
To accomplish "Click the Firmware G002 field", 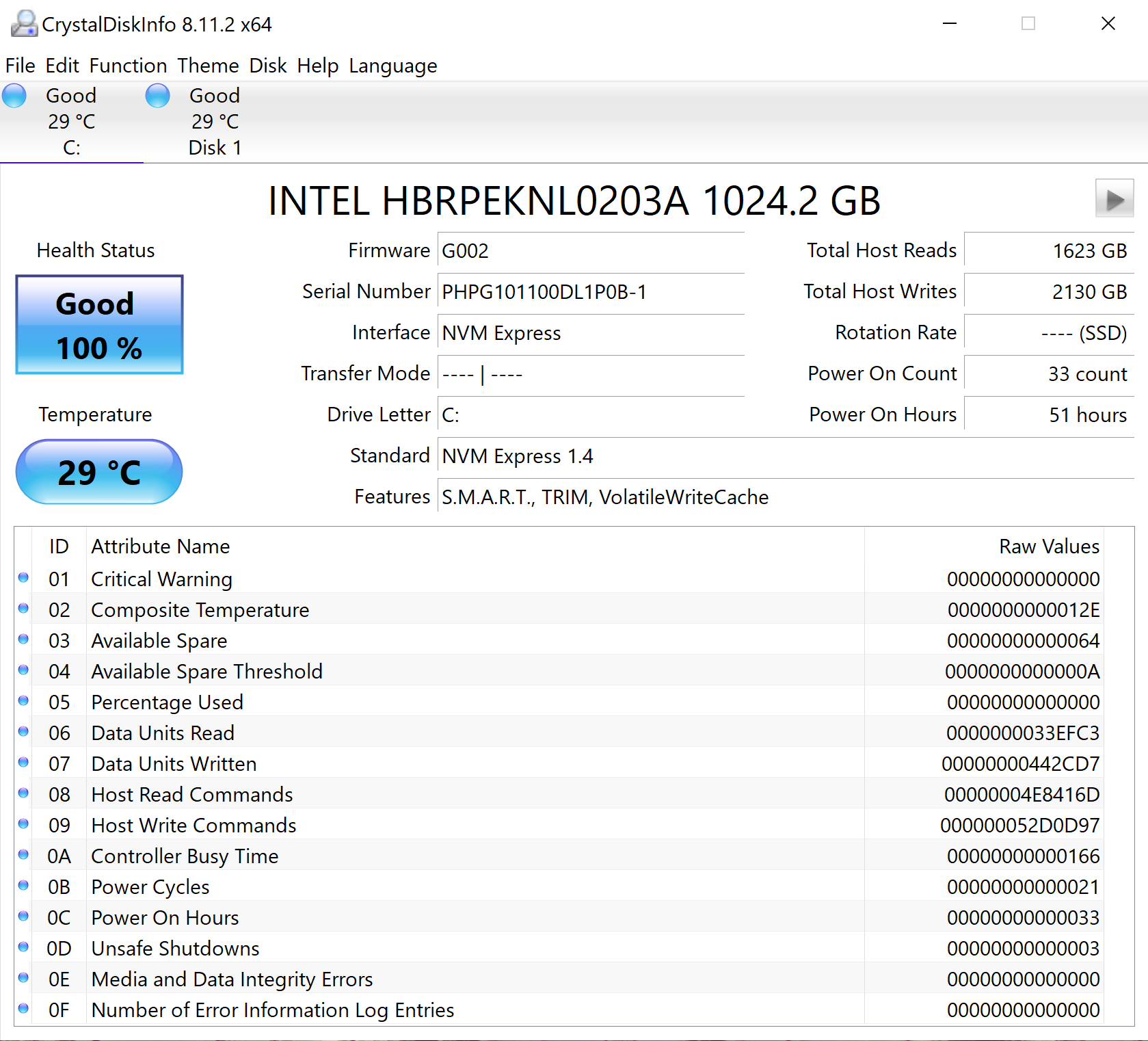I will tap(589, 251).
